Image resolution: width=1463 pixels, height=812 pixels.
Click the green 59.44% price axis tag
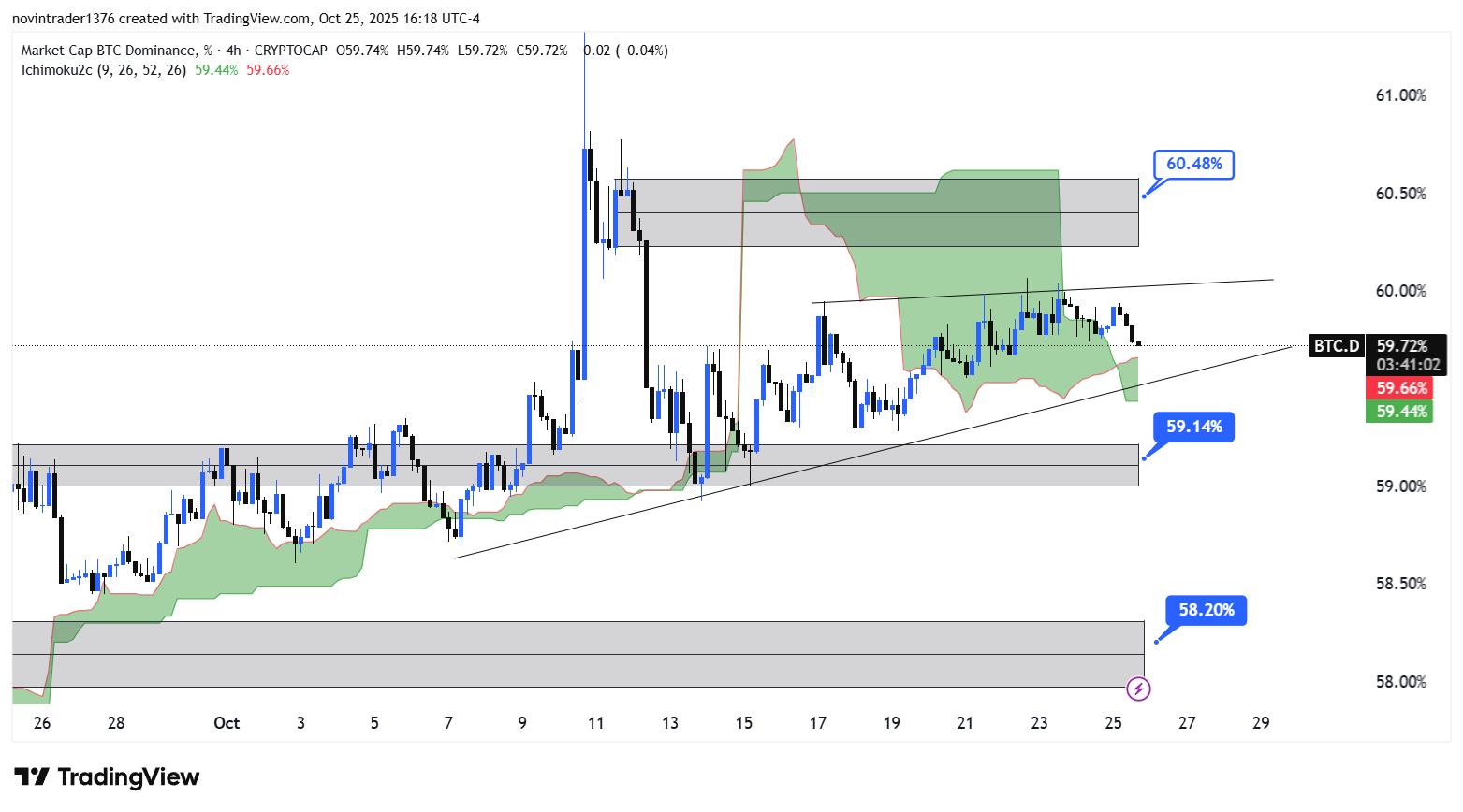click(1401, 412)
